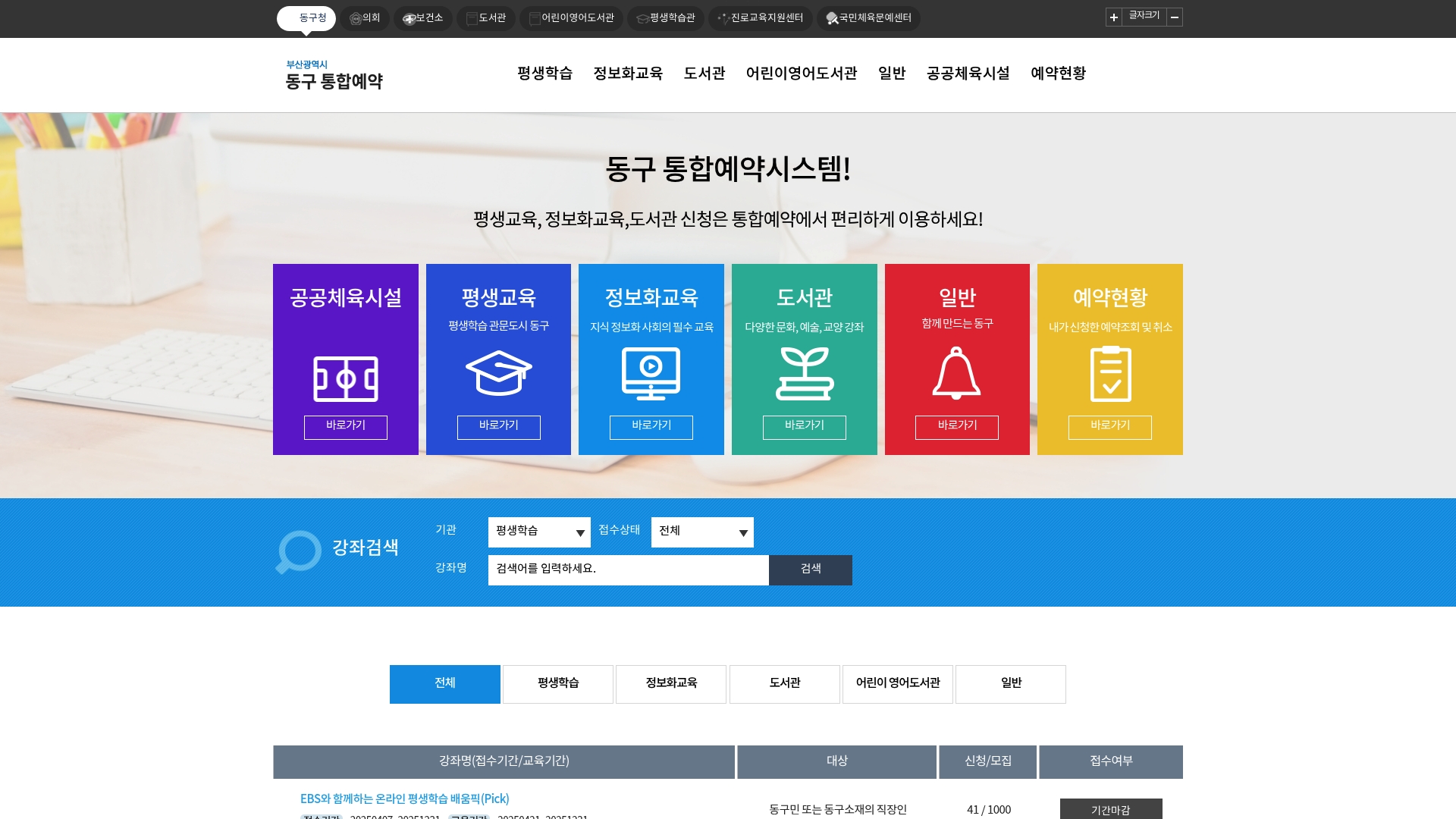Select the 정보화교육 course list tab

pyautogui.click(x=671, y=684)
